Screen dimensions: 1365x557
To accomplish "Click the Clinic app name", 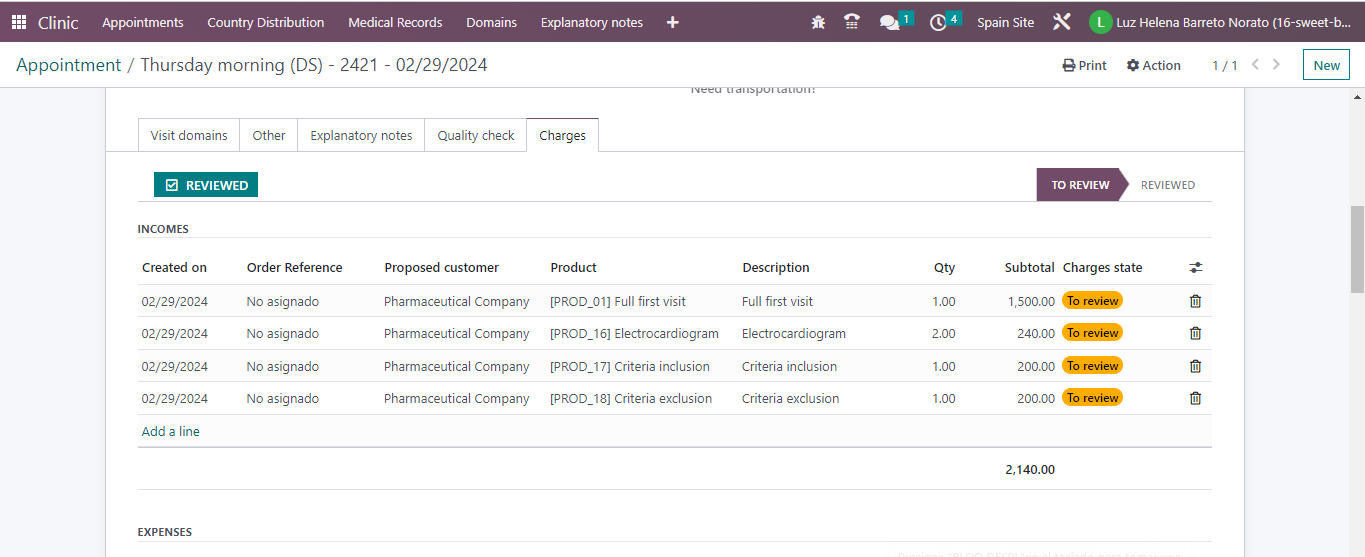I will pos(58,22).
